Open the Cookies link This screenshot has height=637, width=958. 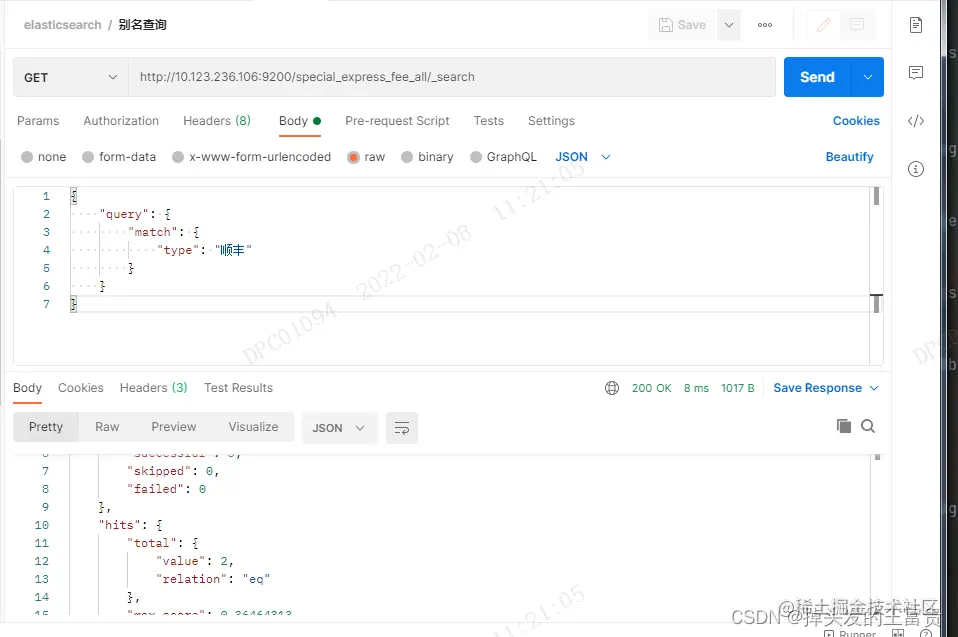coord(856,121)
